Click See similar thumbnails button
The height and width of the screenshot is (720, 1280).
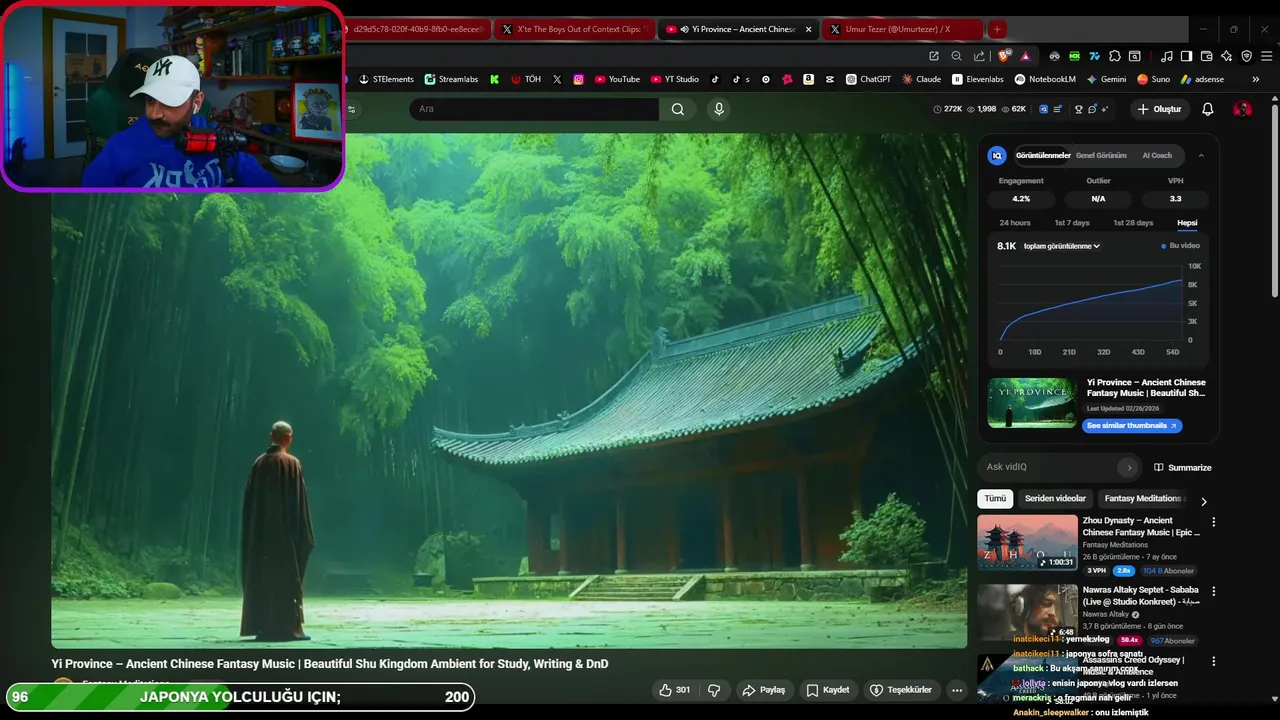pos(1132,426)
